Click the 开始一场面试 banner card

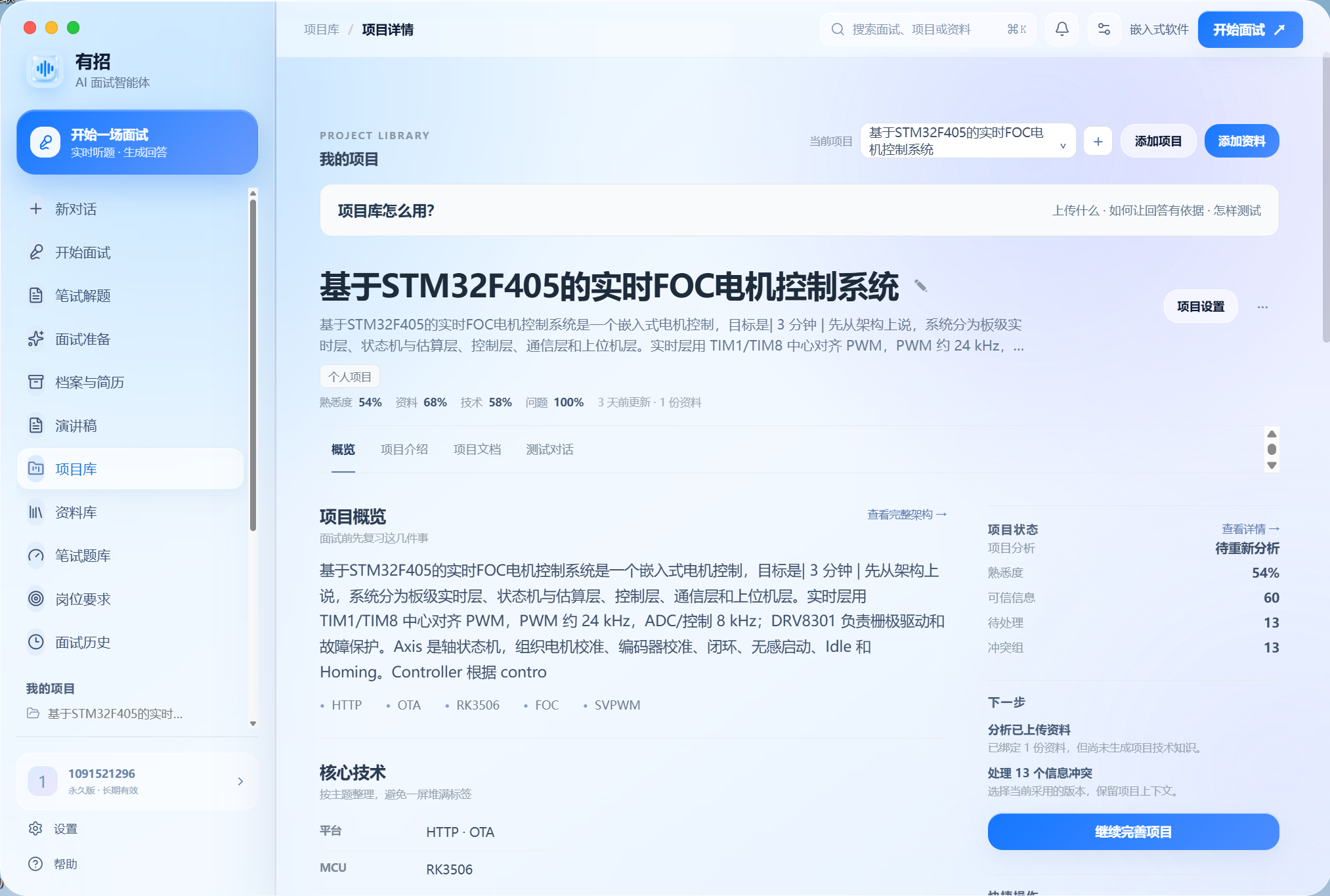(137, 142)
